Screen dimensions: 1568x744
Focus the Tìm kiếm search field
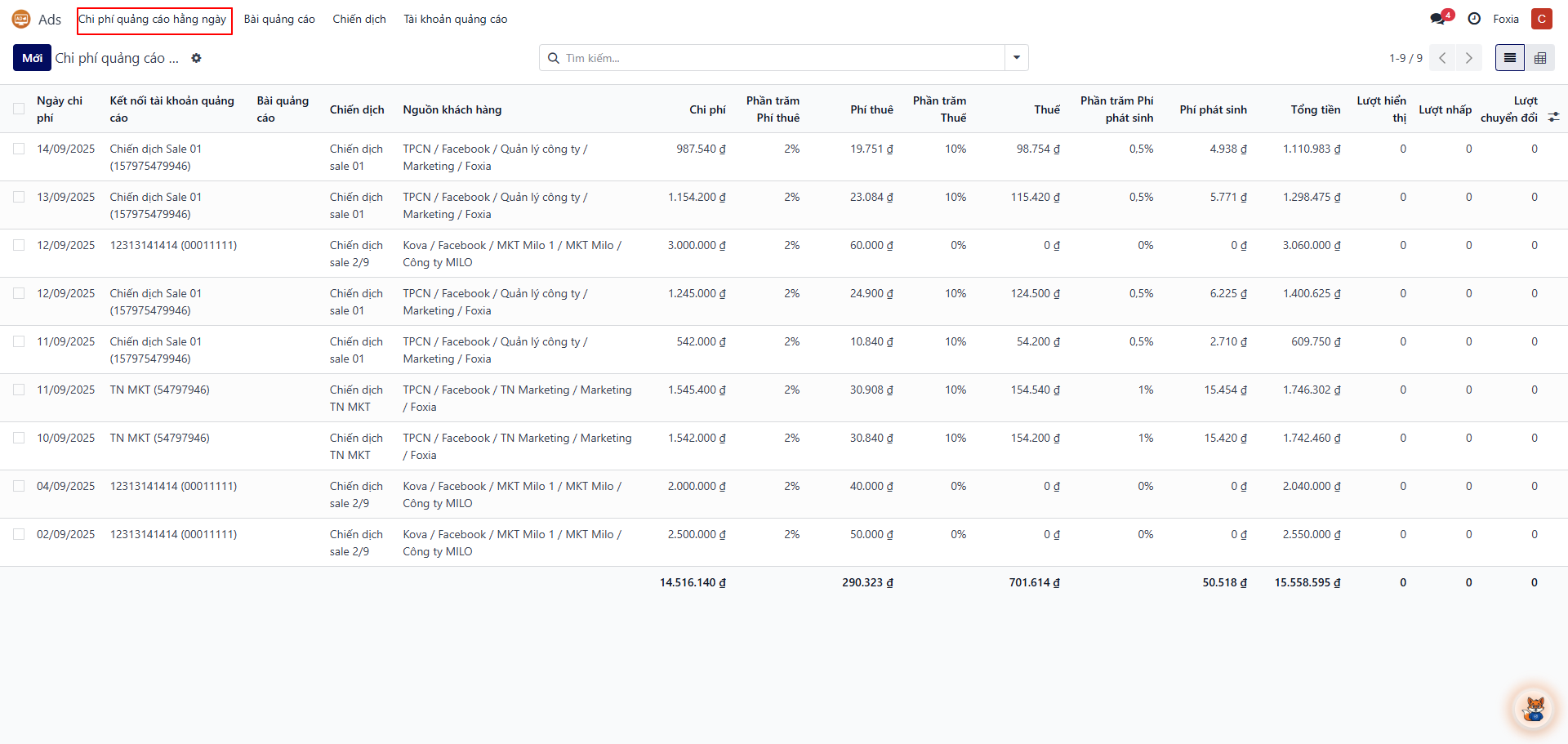tap(776, 58)
